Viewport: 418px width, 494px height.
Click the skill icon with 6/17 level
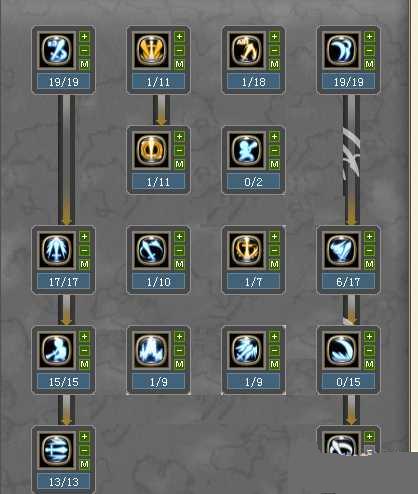click(342, 250)
